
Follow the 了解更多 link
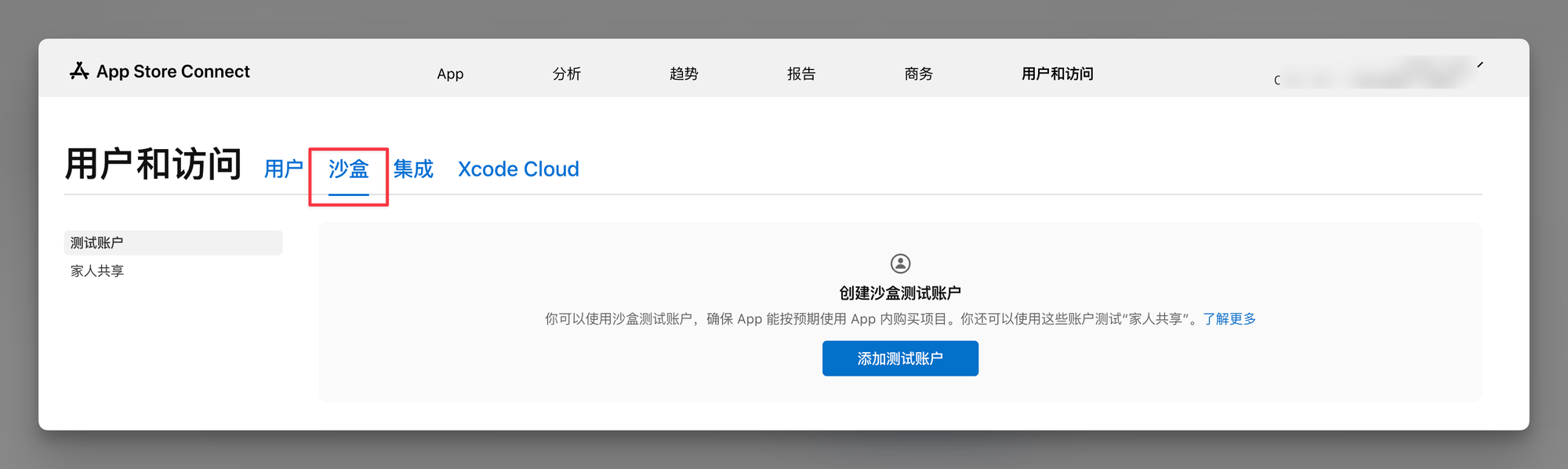tap(1229, 319)
